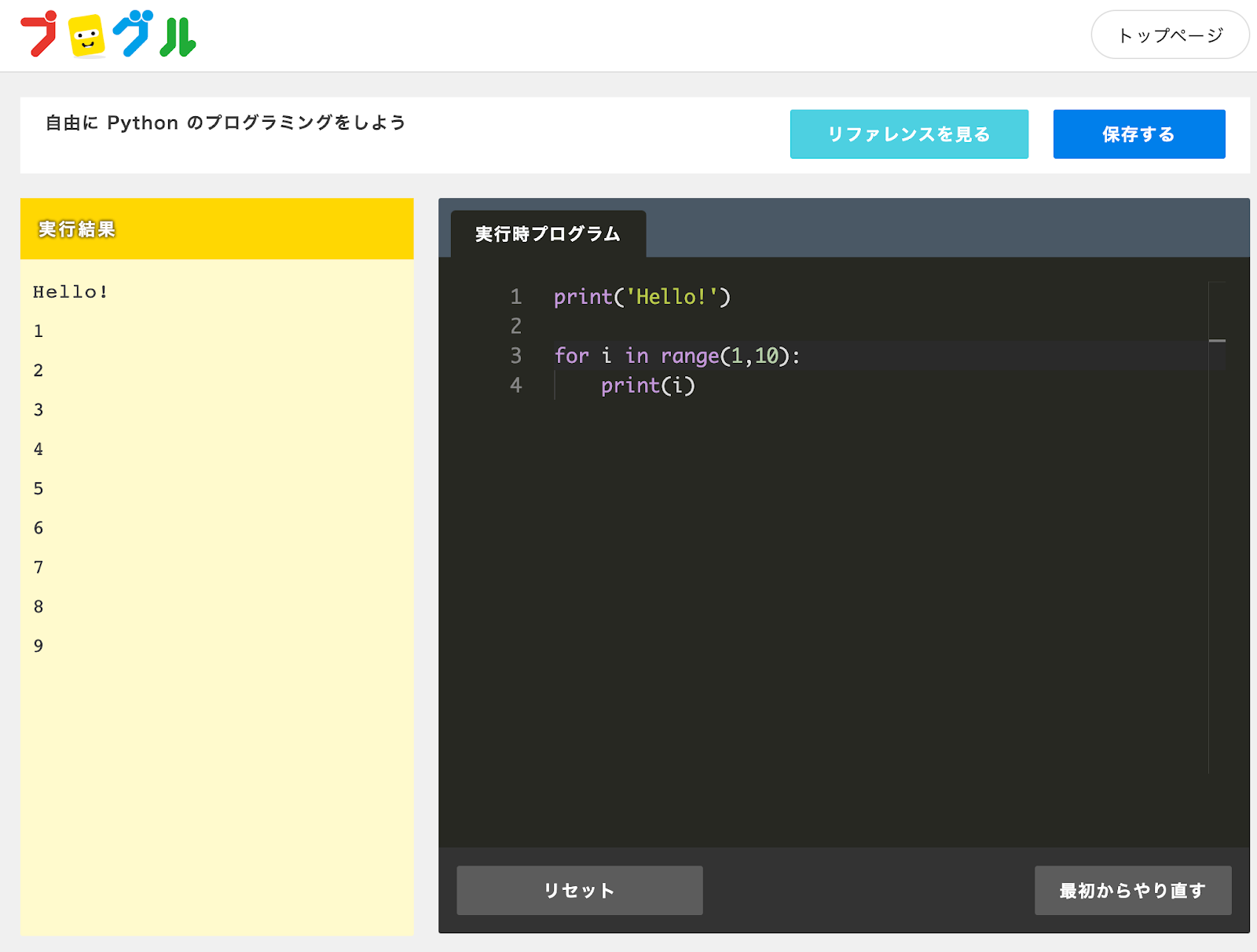Click Hello! text in output panel
The width and height of the screenshot is (1257, 952).
(71, 291)
